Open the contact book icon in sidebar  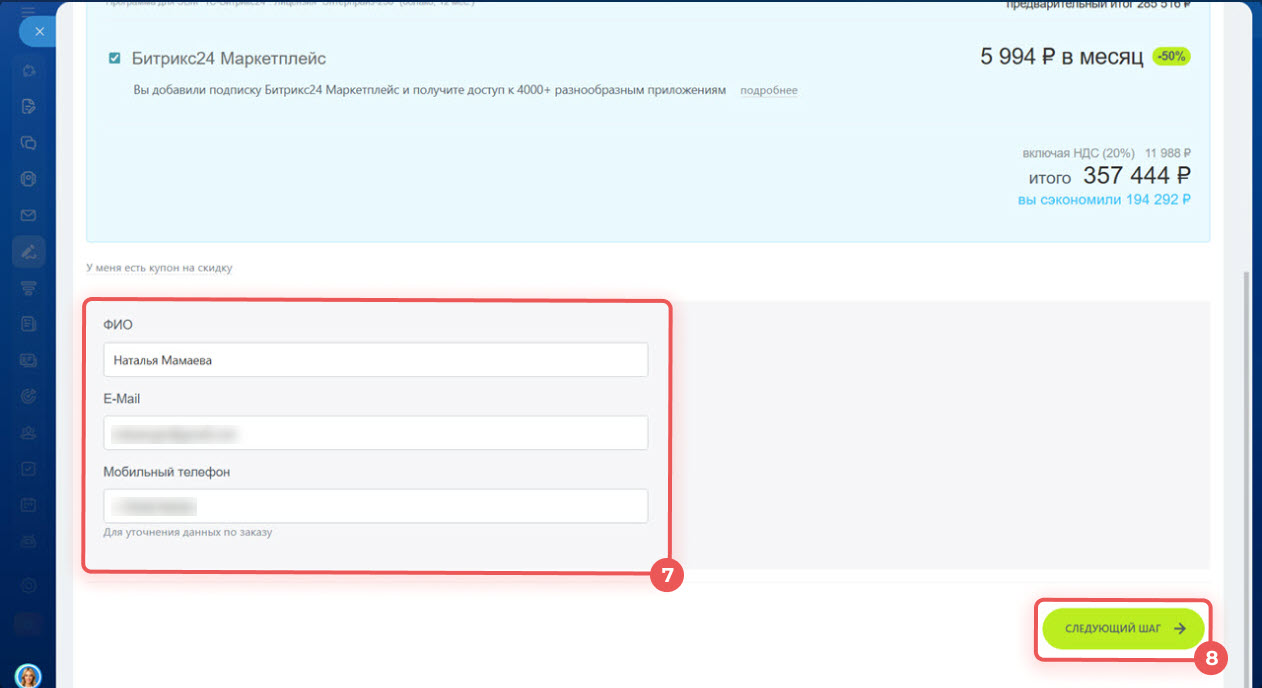[x=28, y=179]
